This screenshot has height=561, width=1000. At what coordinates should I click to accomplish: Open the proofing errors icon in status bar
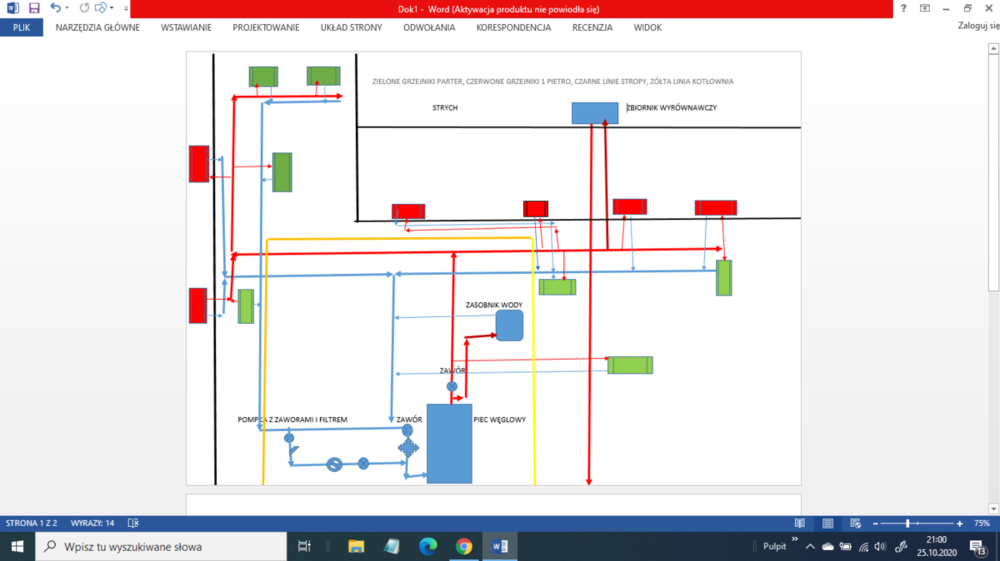click(x=133, y=523)
